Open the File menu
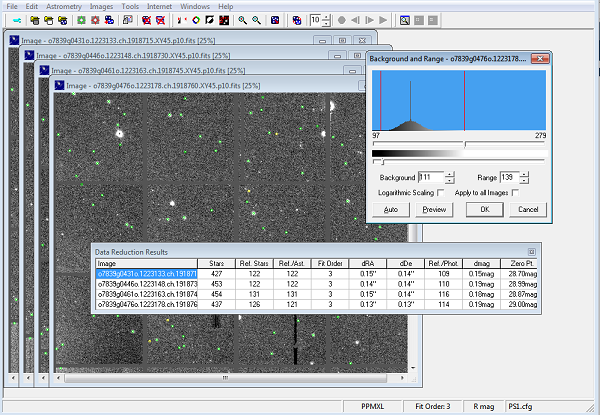The width and height of the screenshot is (600, 415). point(12,7)
